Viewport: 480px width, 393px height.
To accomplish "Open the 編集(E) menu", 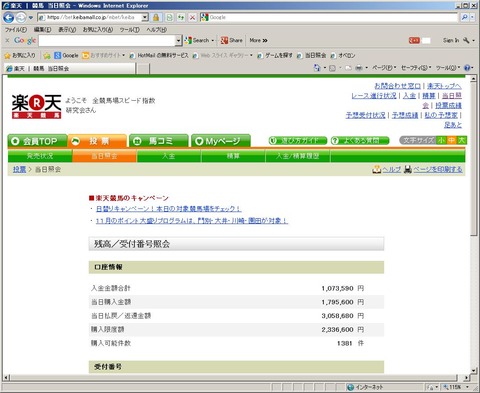I will 42,30.
